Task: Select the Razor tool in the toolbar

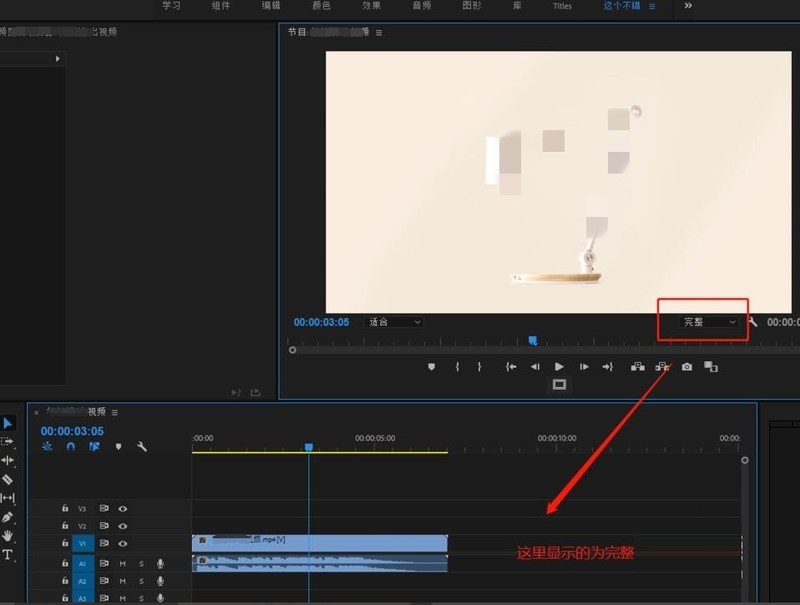Action: 8,479
